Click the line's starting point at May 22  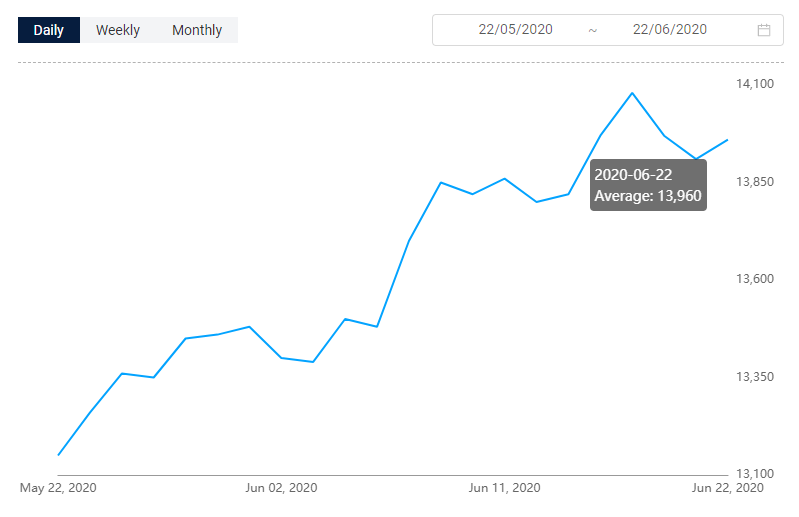pyautogui.click(x=59, y=454)
